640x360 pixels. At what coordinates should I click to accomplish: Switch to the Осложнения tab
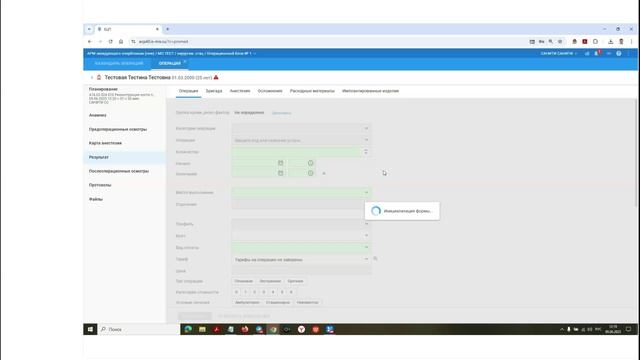point(270,91)
